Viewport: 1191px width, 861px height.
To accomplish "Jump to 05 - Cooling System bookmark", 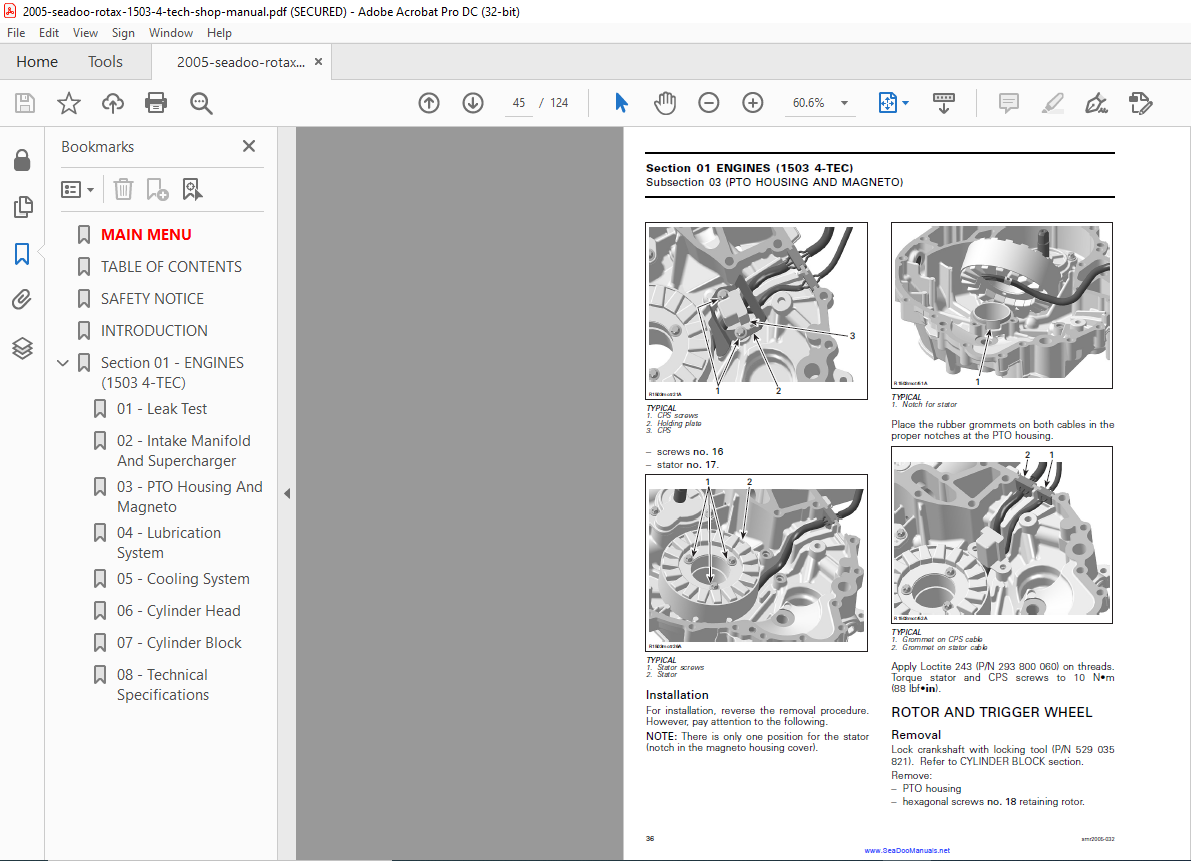I will coord(183,579).
